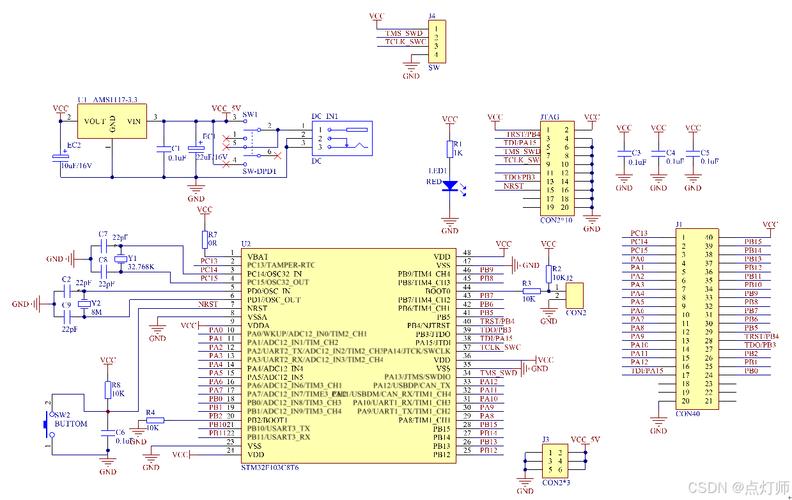792x500 pixels.
Task: Click resistor R7 0R on VBAT
Action: [205, 239]
